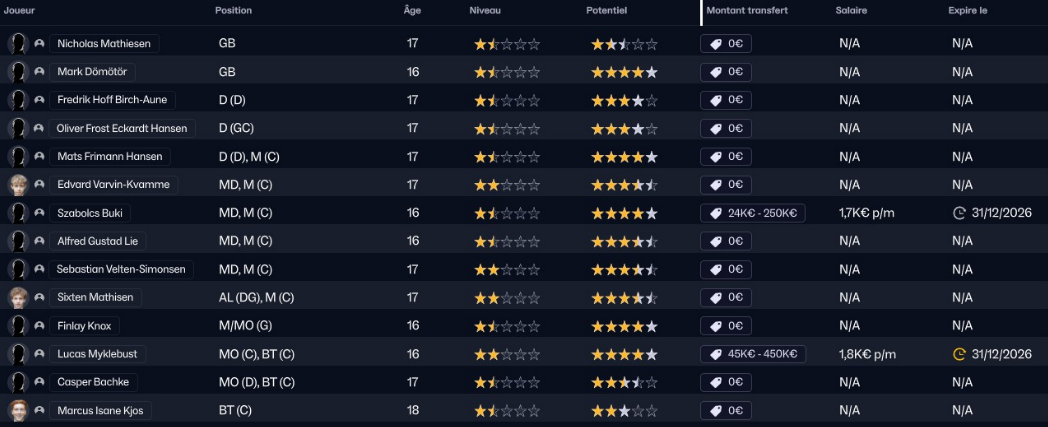1048x427 pixels.
Task: Click the small icon beside Mark Dömötör
Action: [x=39, y=72]
